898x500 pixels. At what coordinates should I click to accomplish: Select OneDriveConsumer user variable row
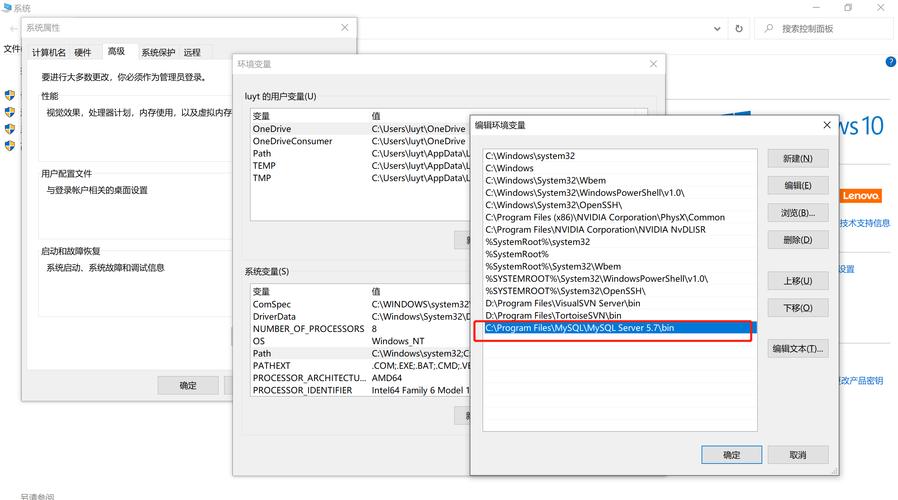(360, 141)
